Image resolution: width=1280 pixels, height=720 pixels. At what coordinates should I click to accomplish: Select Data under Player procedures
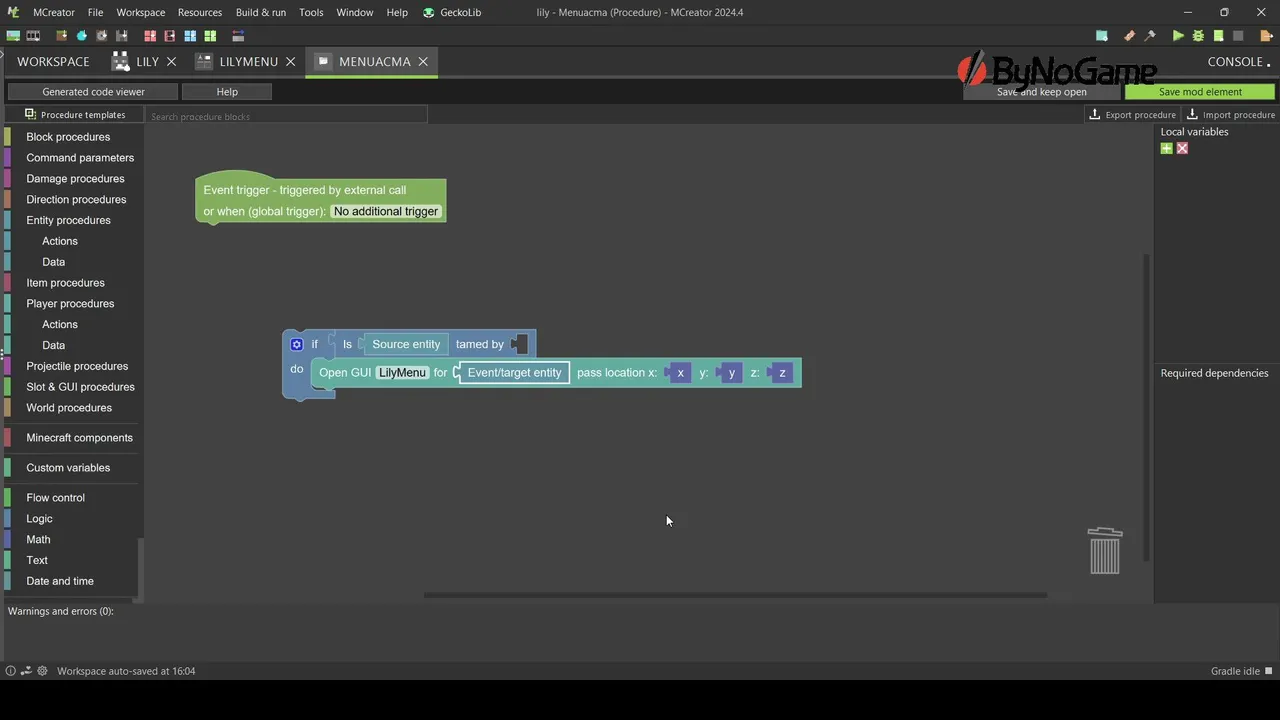pos(54,345)
